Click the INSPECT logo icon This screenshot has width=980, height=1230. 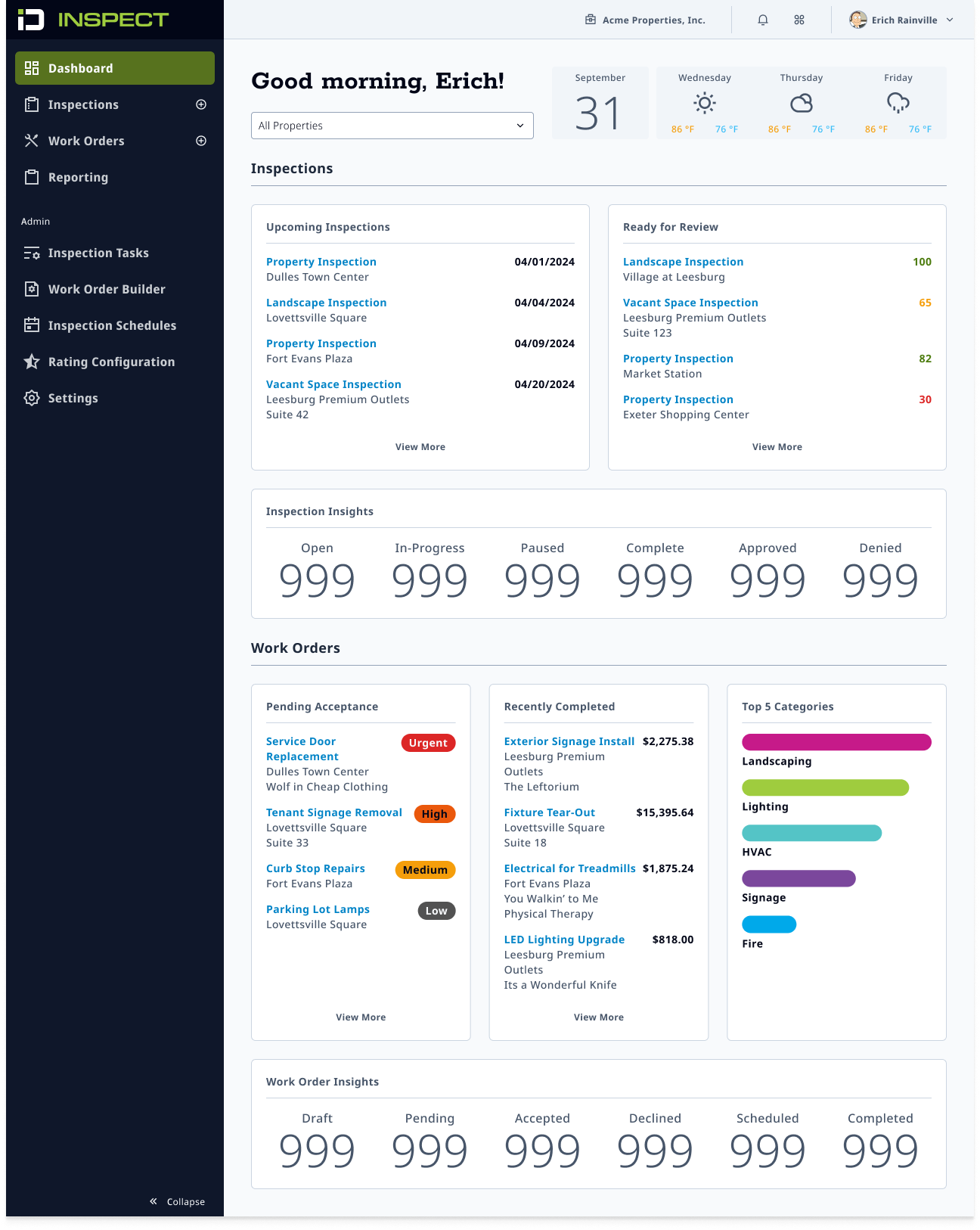point(31,20)
